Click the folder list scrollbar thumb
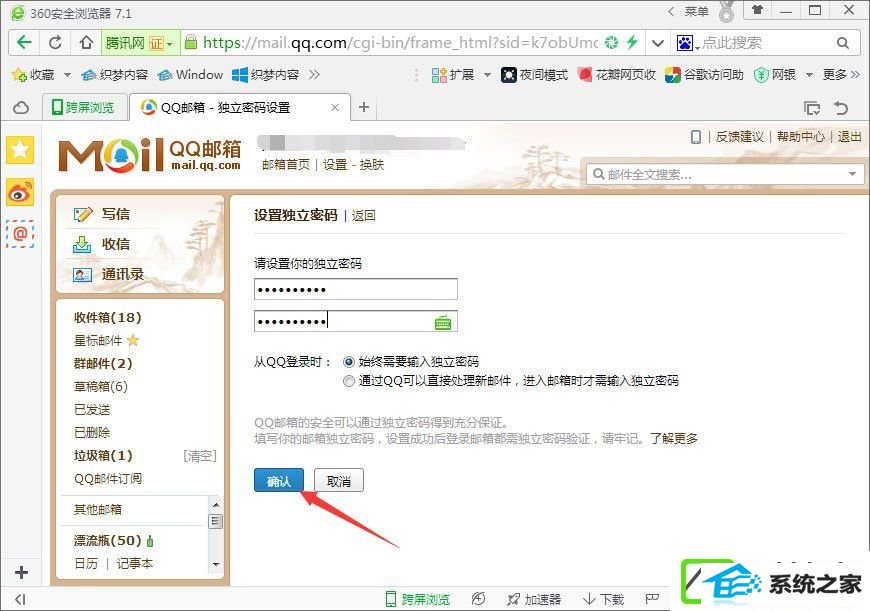Screen dimensions: 870x611 pyautogui.click(x=216, y=521)
